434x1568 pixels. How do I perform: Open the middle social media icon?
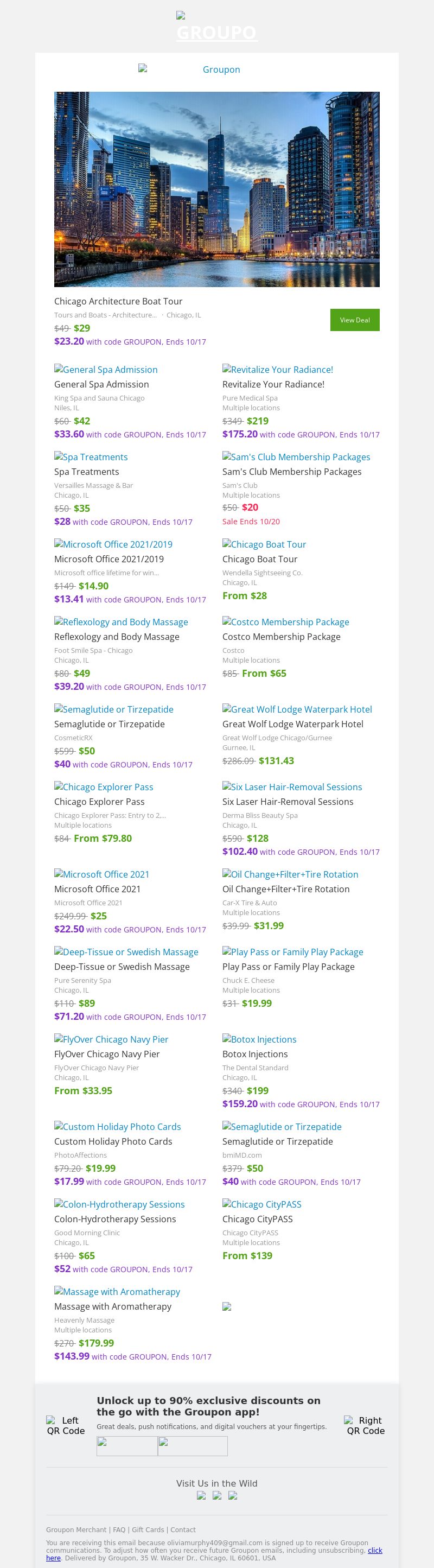point(216,1496)
